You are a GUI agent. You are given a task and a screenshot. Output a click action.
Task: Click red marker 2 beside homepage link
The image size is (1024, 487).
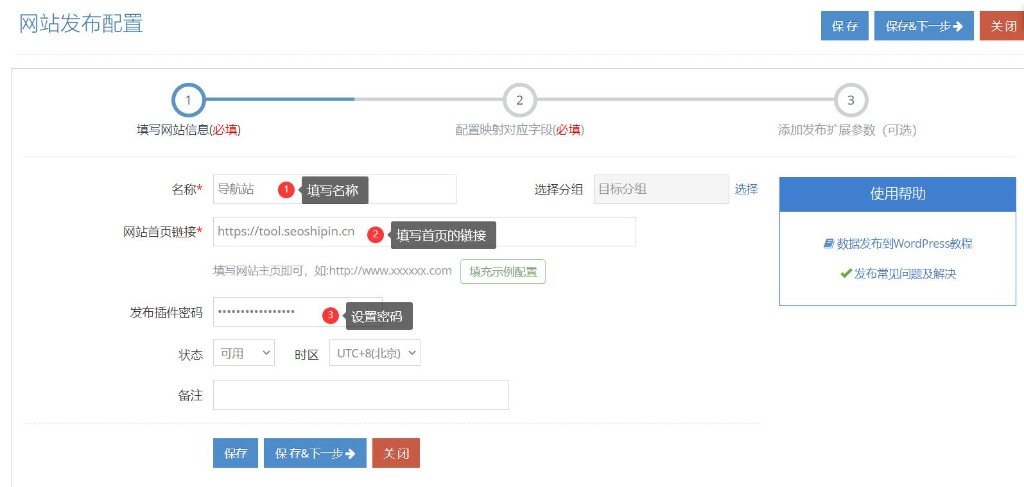click(x=375, y=235)
